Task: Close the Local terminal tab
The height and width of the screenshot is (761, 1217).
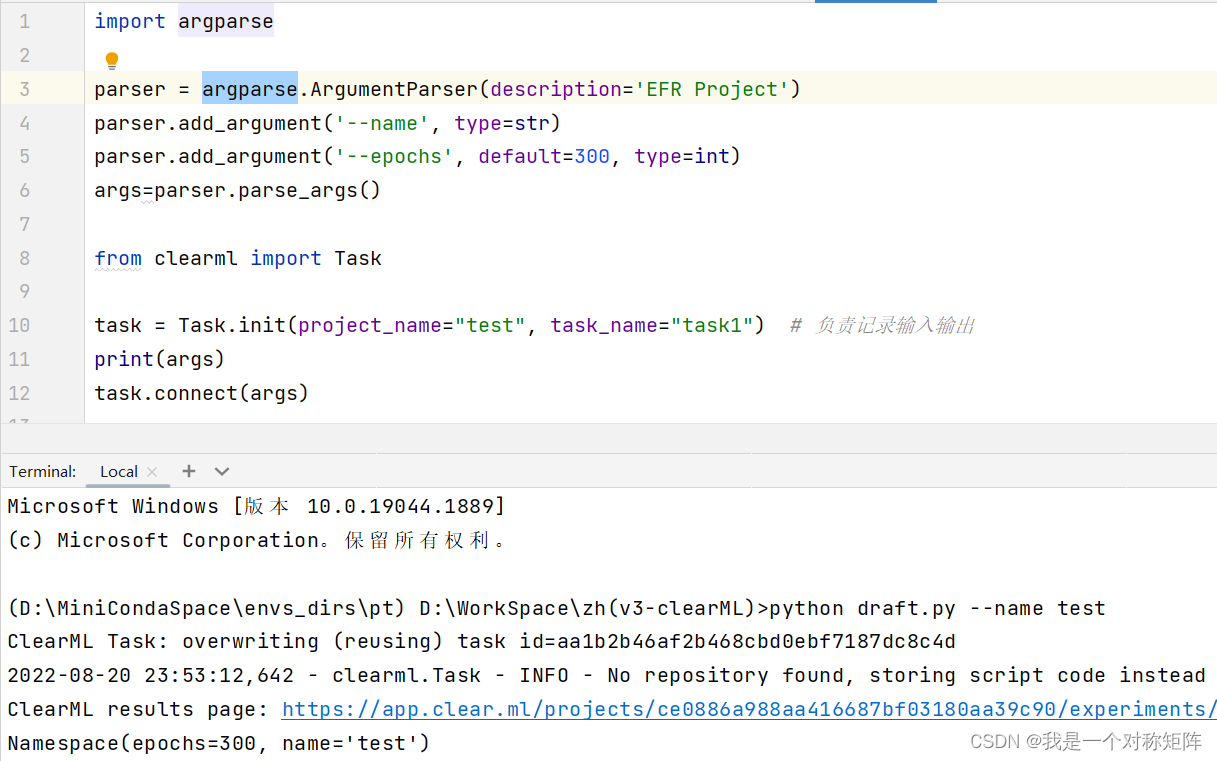Action: [152, 472]
